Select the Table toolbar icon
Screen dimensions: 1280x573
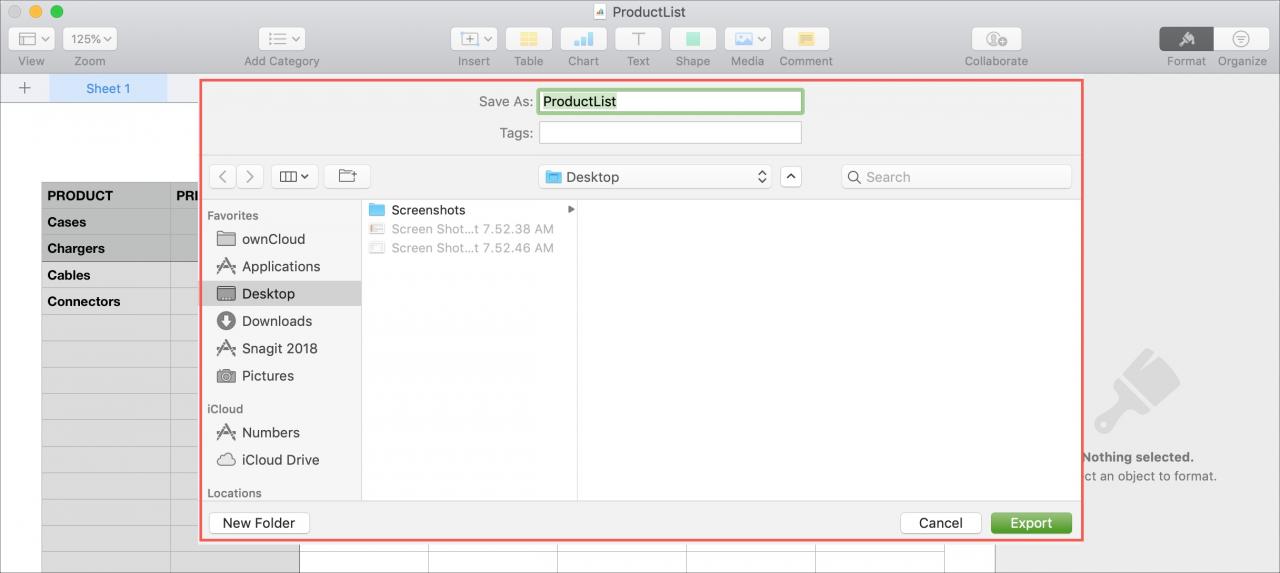[x=529, y=39]
